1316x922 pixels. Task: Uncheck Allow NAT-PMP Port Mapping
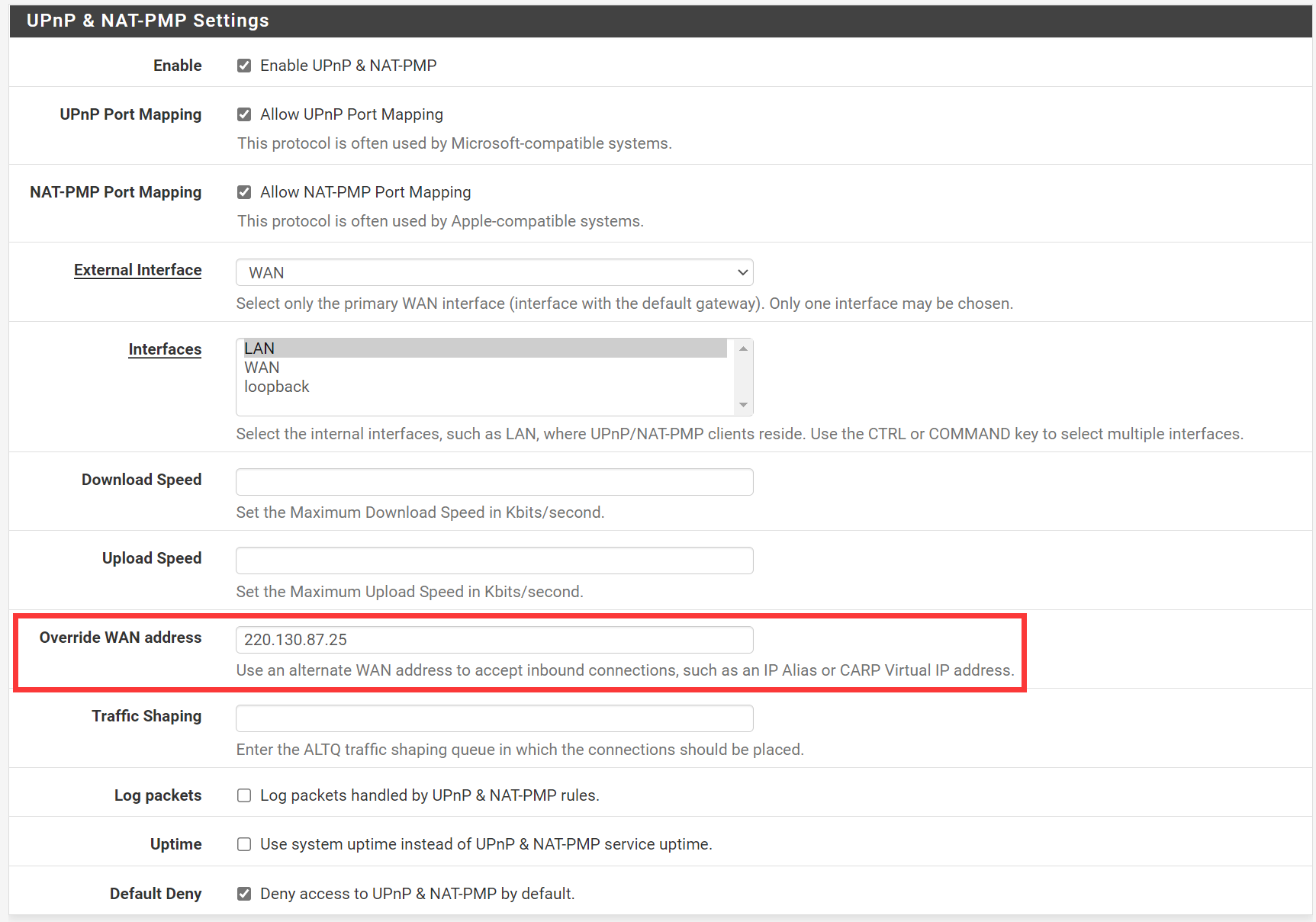pyautogui.click(x=244, y=192)
